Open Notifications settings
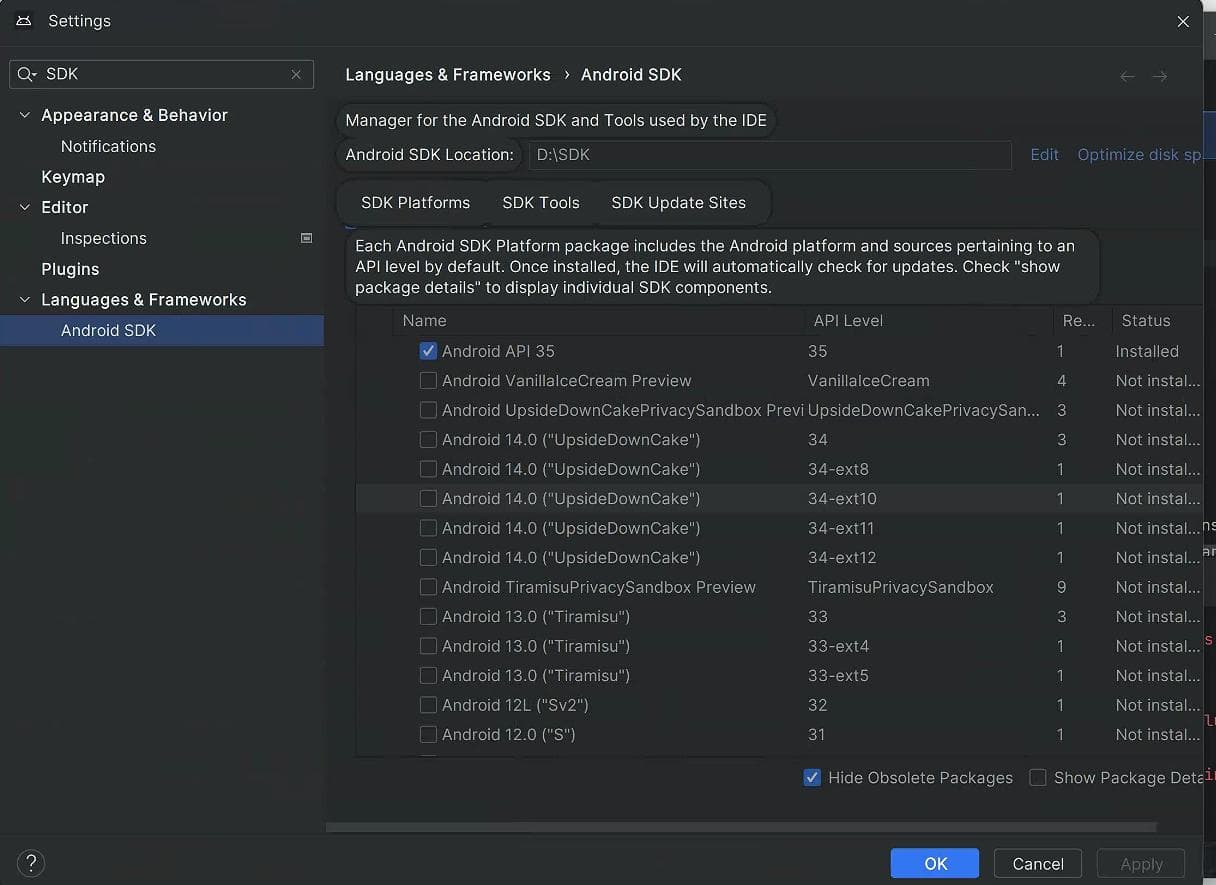Viewport: 1216px width, 885px height. (108, 146)
